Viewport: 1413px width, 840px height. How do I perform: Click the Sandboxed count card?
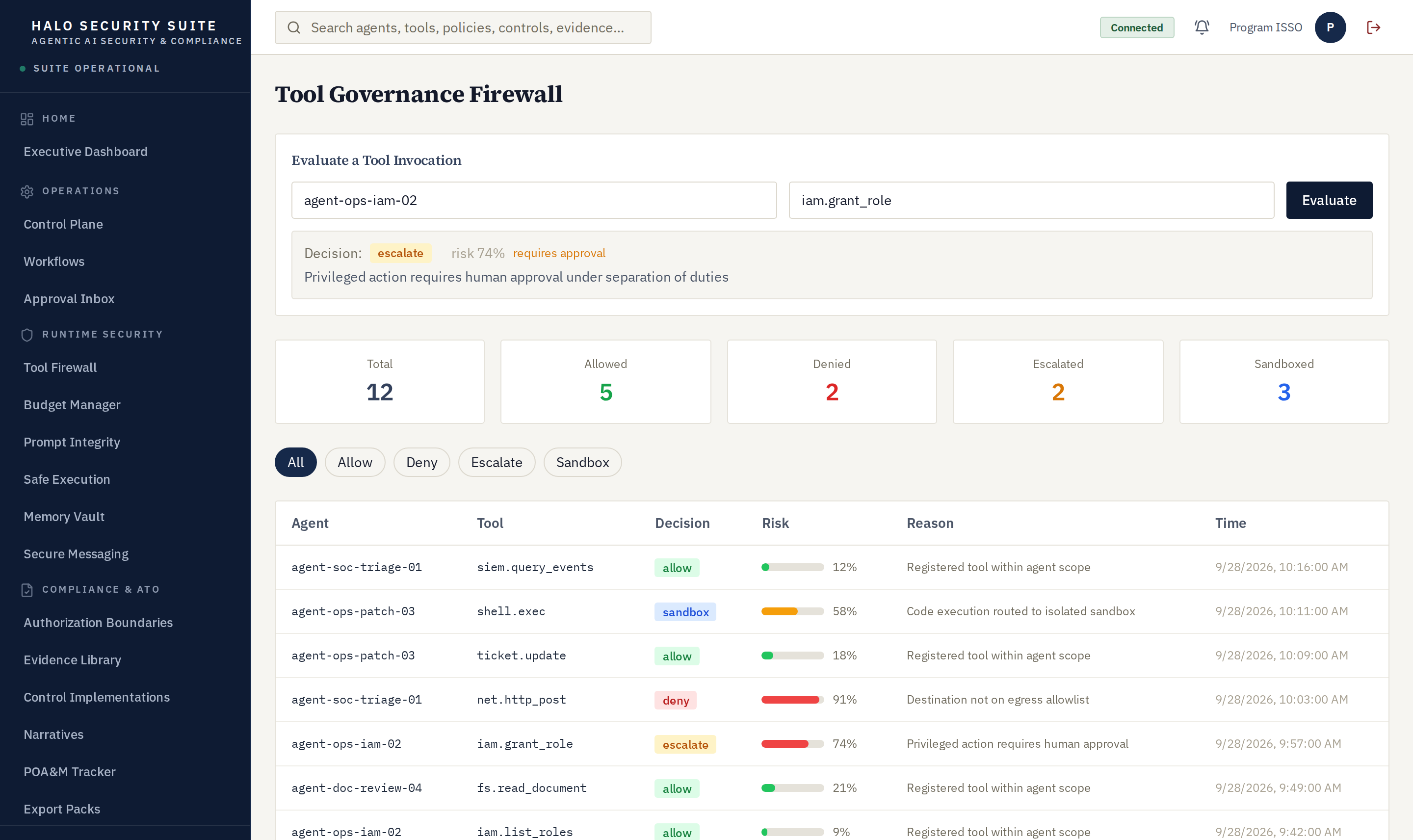1283,382
